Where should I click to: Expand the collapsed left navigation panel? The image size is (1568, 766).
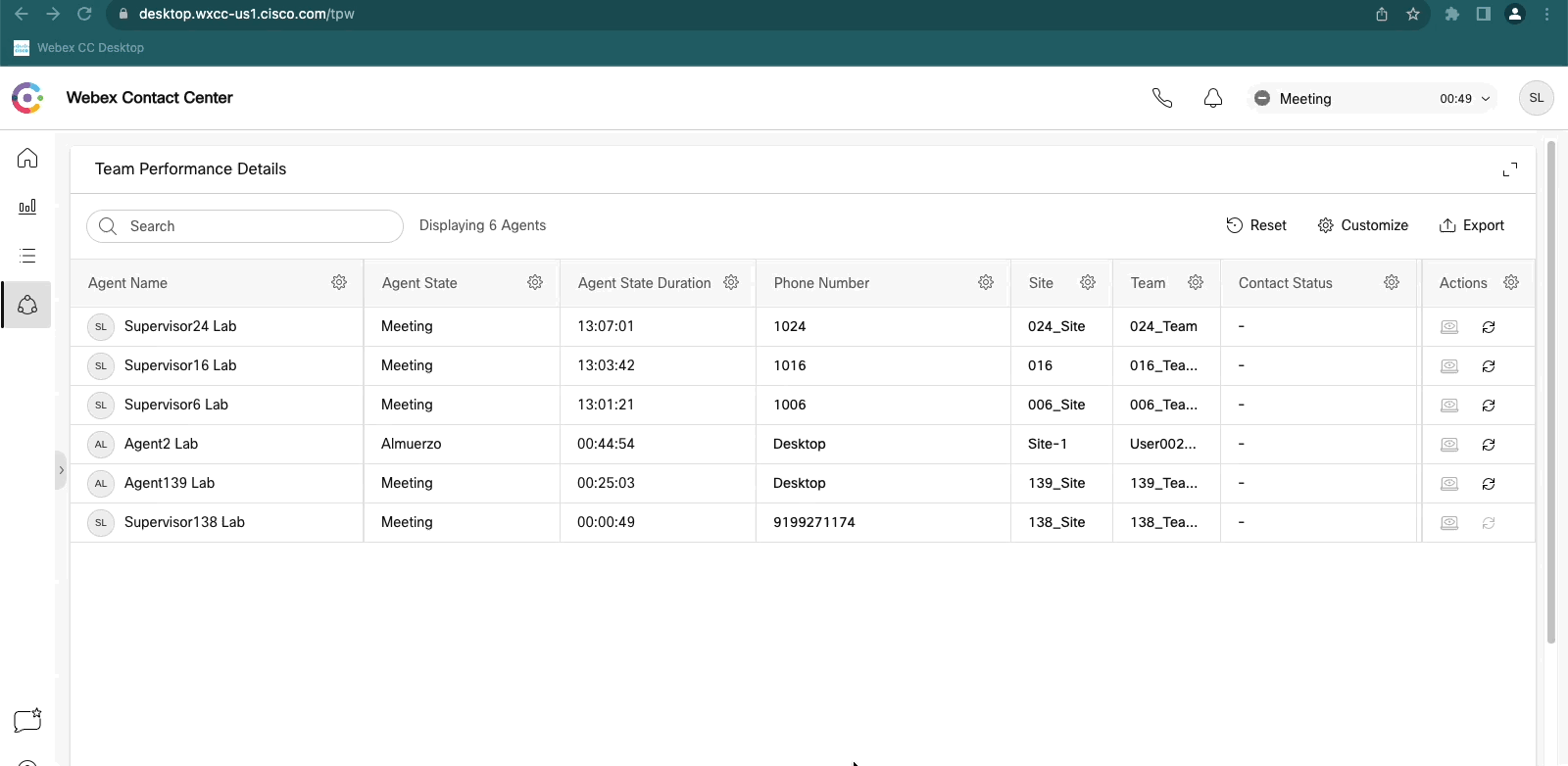point(61,470)
